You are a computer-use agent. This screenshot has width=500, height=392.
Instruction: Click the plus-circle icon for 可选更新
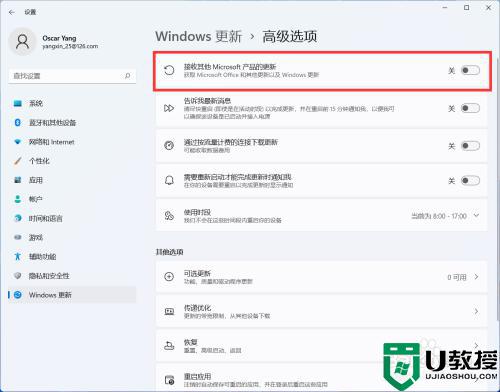tap(169, 277)
